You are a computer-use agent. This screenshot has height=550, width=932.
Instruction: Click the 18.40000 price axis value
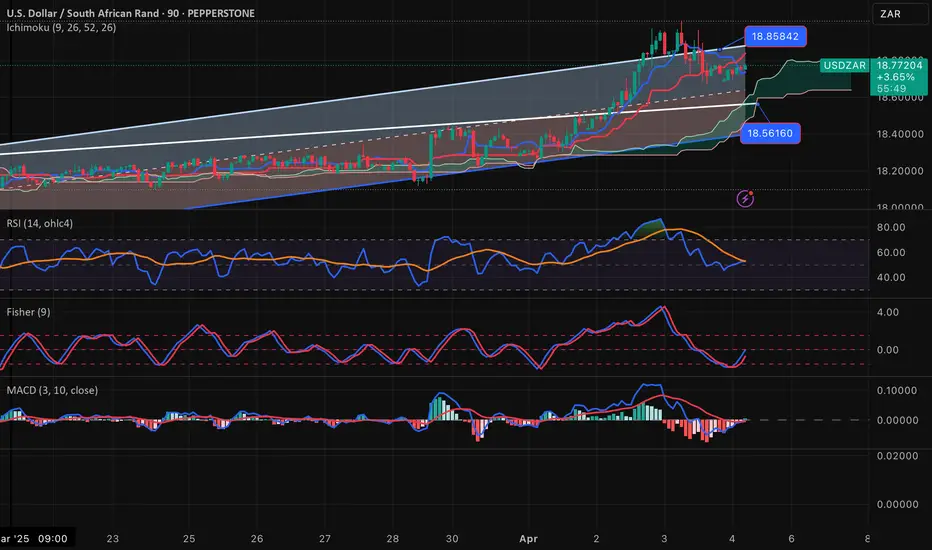tap(900, 134)
